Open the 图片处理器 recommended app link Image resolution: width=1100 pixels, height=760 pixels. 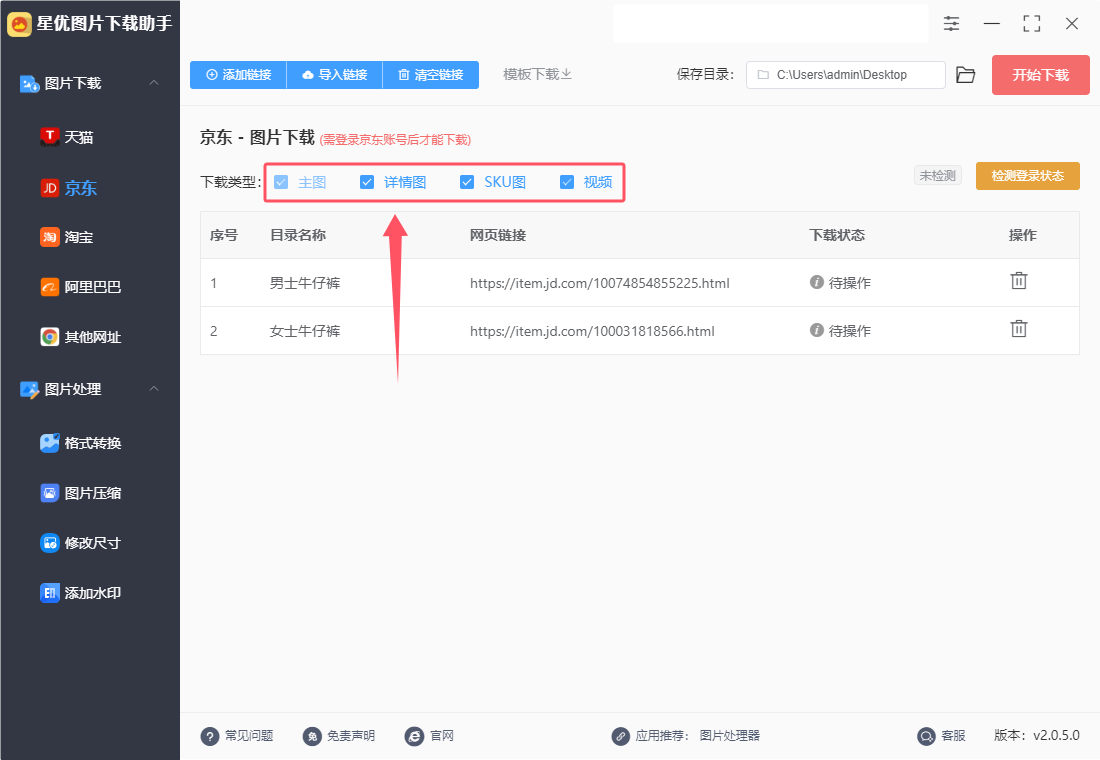click(x=730, y=736)
